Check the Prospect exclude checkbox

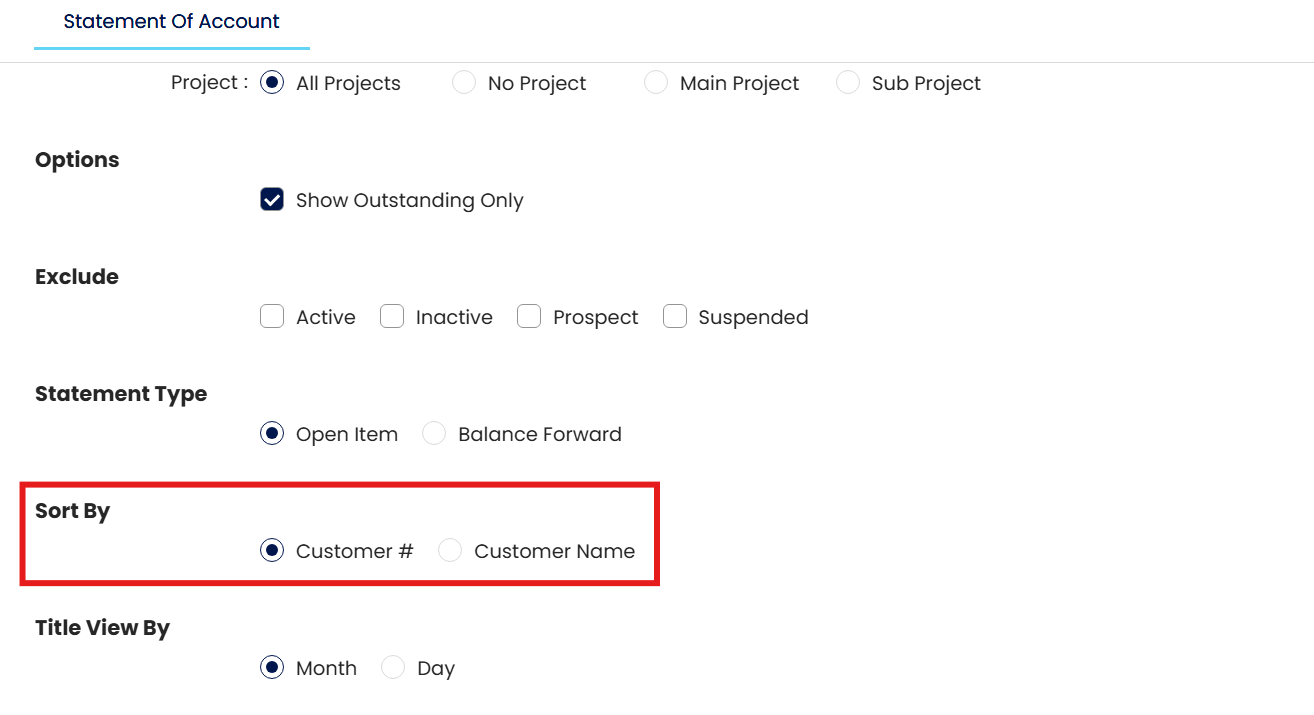click(529, 317)
